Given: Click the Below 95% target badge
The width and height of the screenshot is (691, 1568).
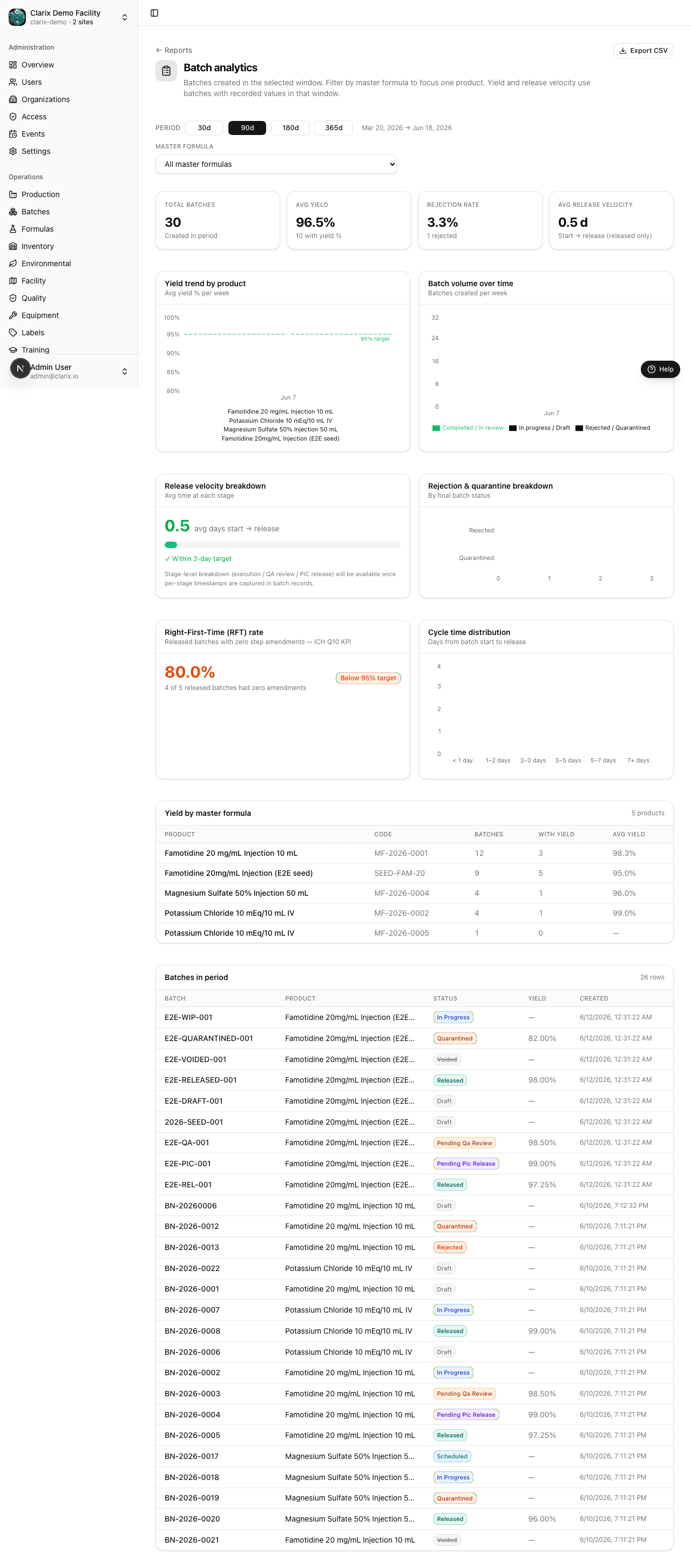Looking at the screenshot, I should [368, 678].
